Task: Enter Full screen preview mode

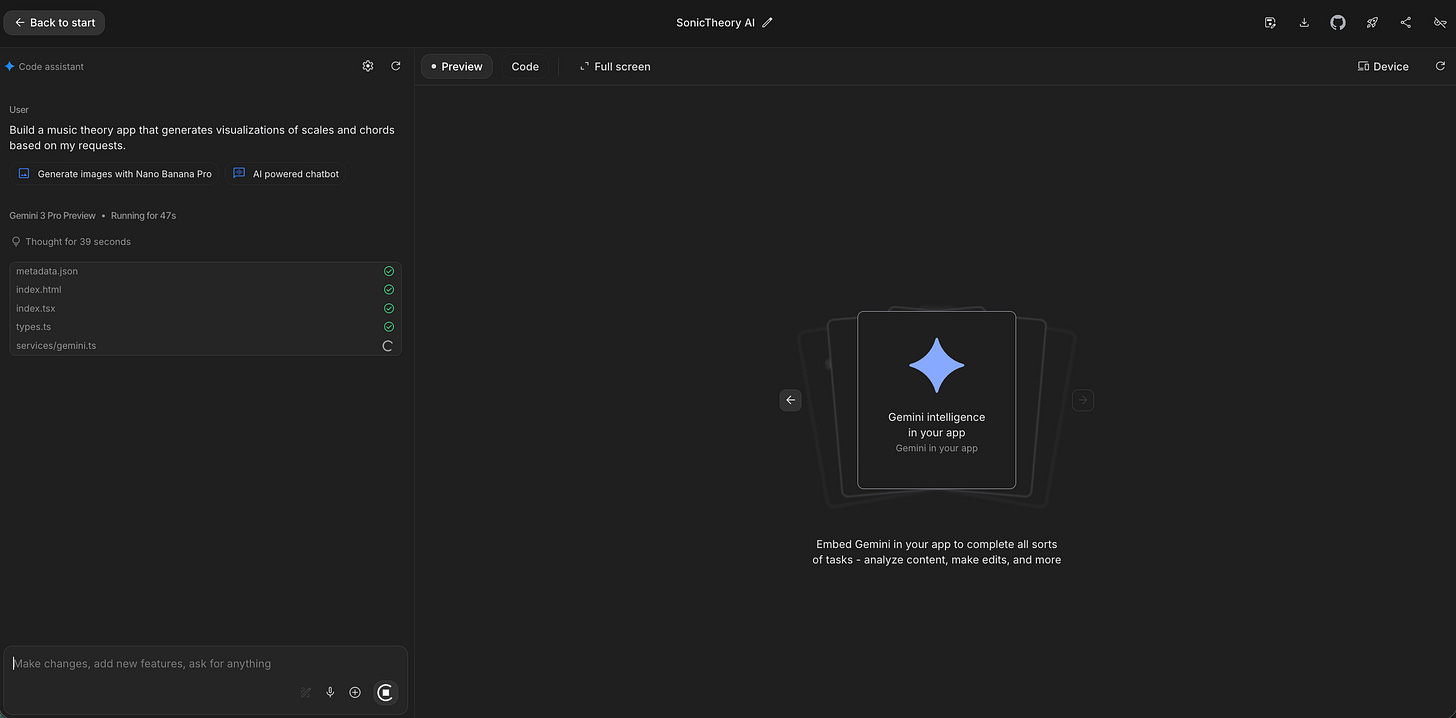Action: coord(614,66)
